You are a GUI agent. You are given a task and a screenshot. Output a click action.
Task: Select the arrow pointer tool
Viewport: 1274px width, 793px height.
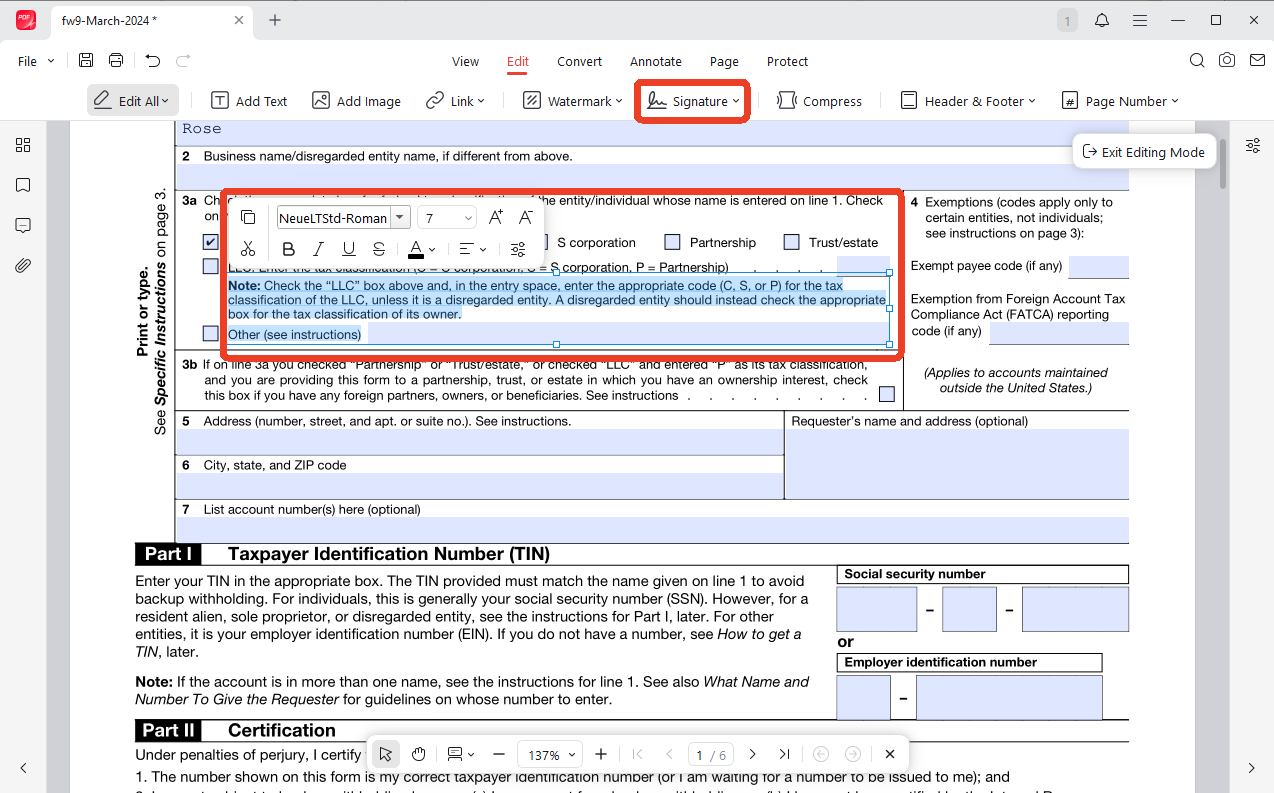click(386, 754)
